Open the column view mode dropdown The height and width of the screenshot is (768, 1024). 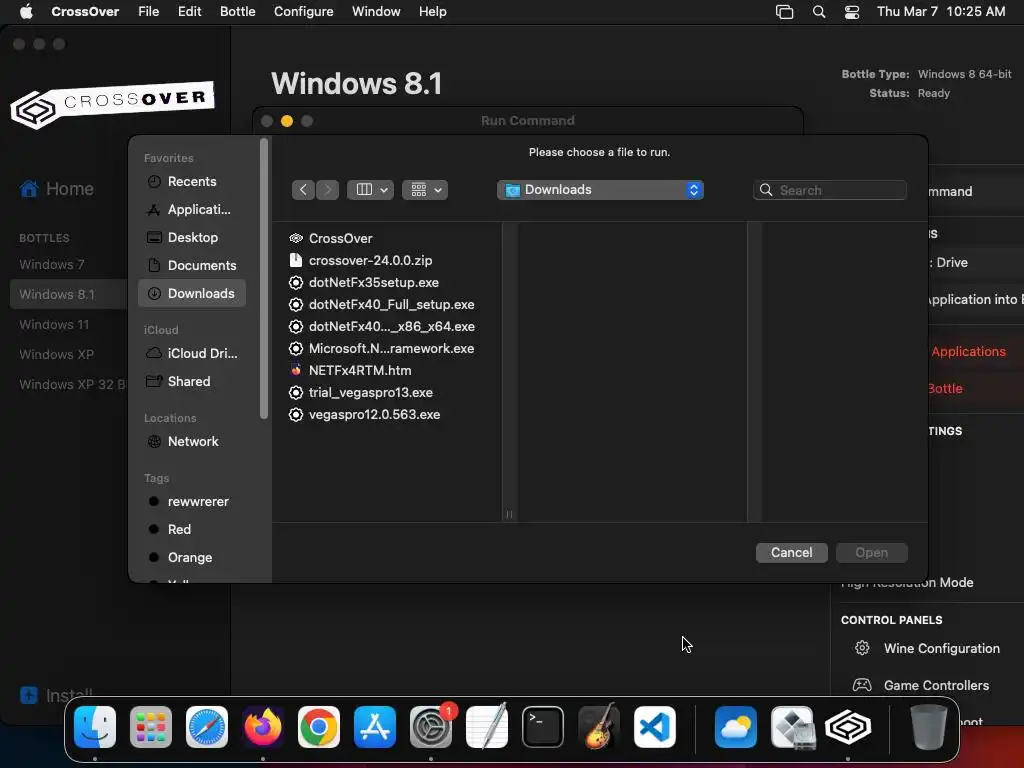pyautogui.click(x=370, y=189)
